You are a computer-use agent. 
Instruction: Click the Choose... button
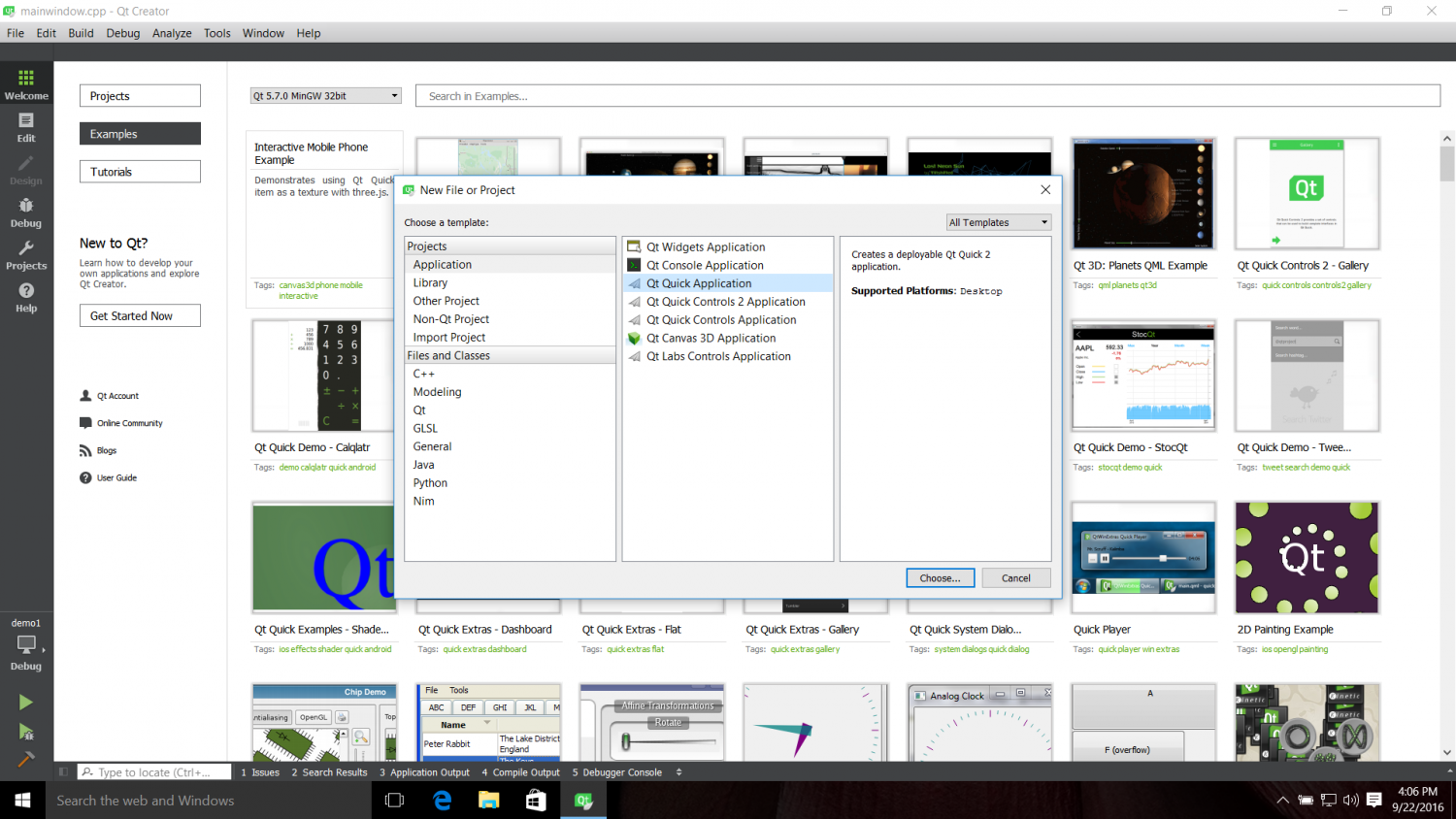[x=939, y=577]
